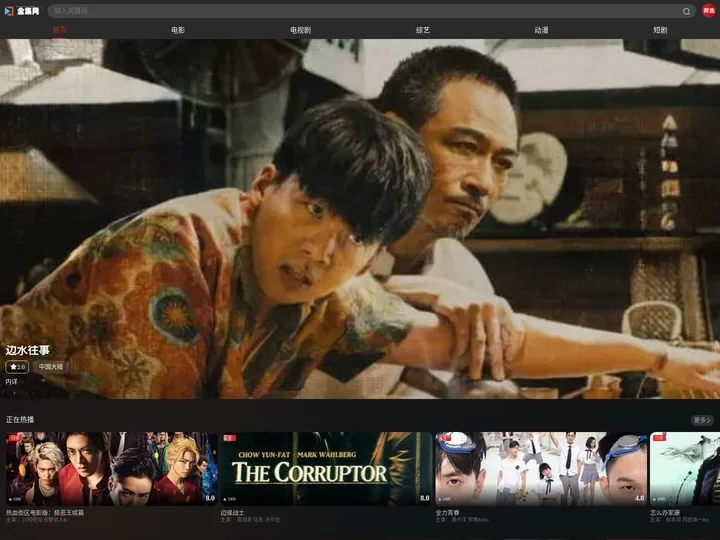Go to the 短剧 tab
Viewport: 720px width, 540px height.
click(660, 30)
